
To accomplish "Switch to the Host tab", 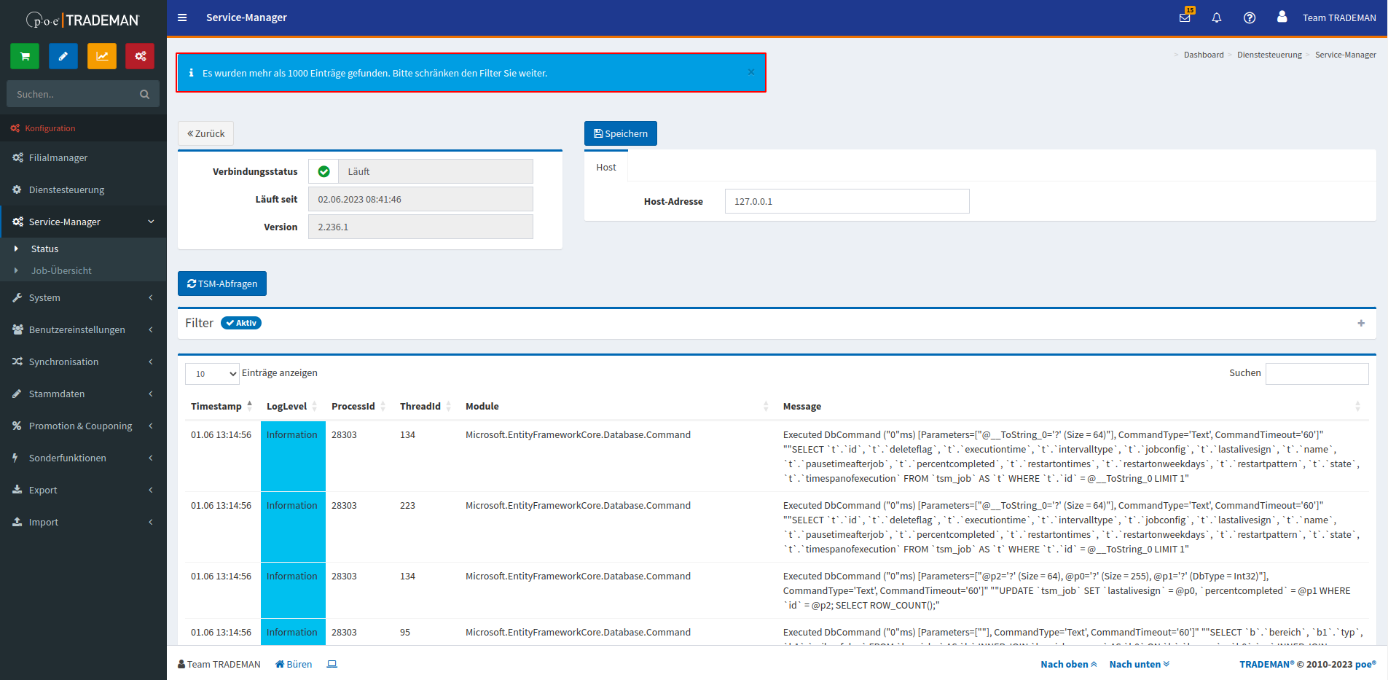I will pyautogui.click(x=606, y=167).
